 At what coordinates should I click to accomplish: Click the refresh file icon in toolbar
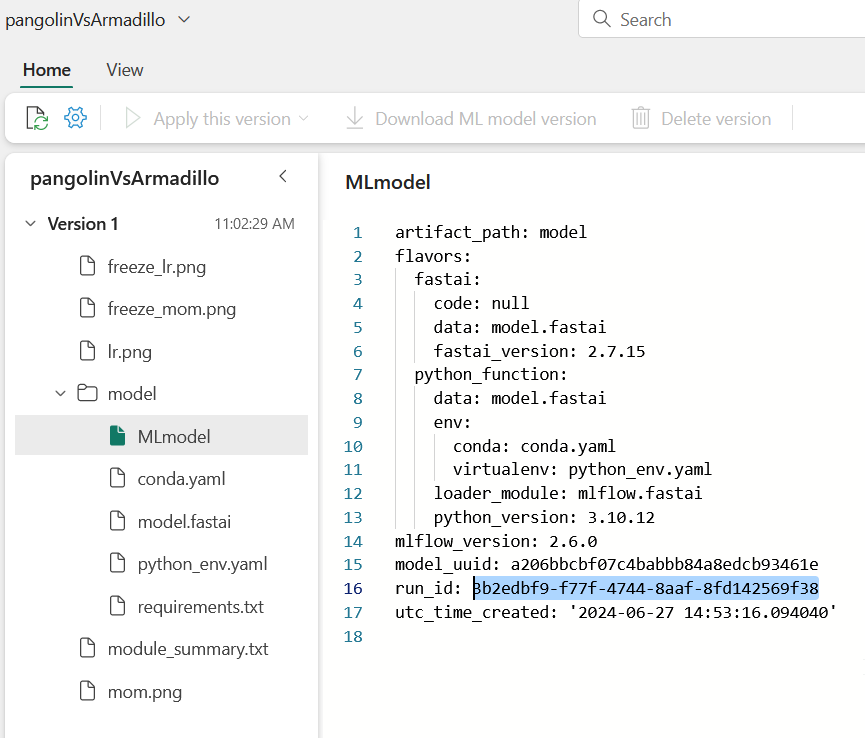pyautogui.click(x=37, y=118)
